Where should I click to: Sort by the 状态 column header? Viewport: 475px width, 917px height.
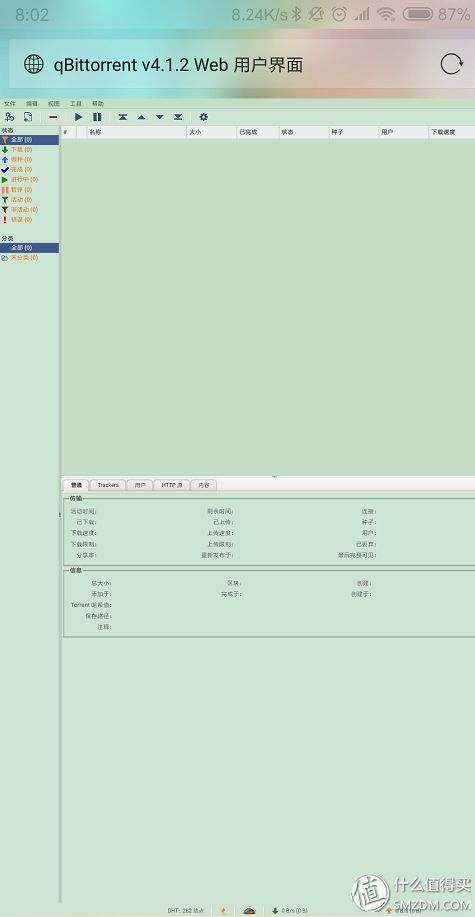point(304,132)
